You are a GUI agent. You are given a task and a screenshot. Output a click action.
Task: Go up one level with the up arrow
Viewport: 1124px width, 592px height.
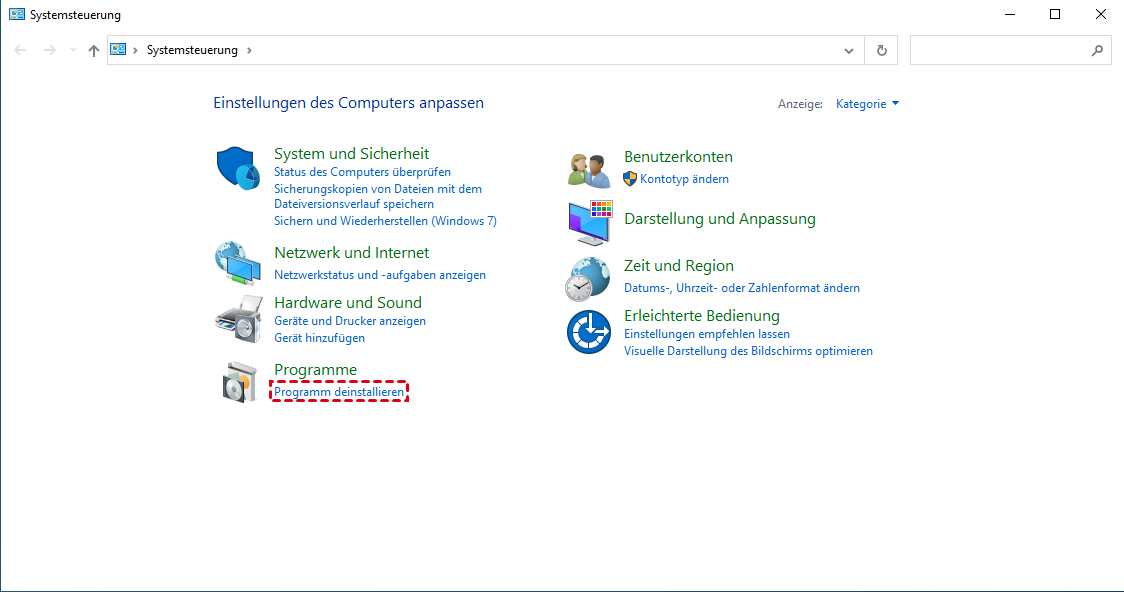coord(94,50)
